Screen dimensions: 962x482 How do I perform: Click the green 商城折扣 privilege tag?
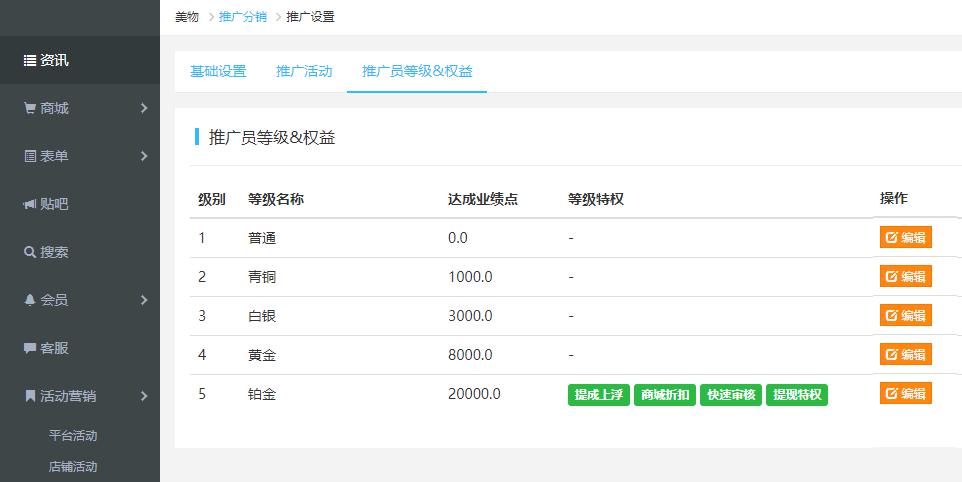(665, 394)
